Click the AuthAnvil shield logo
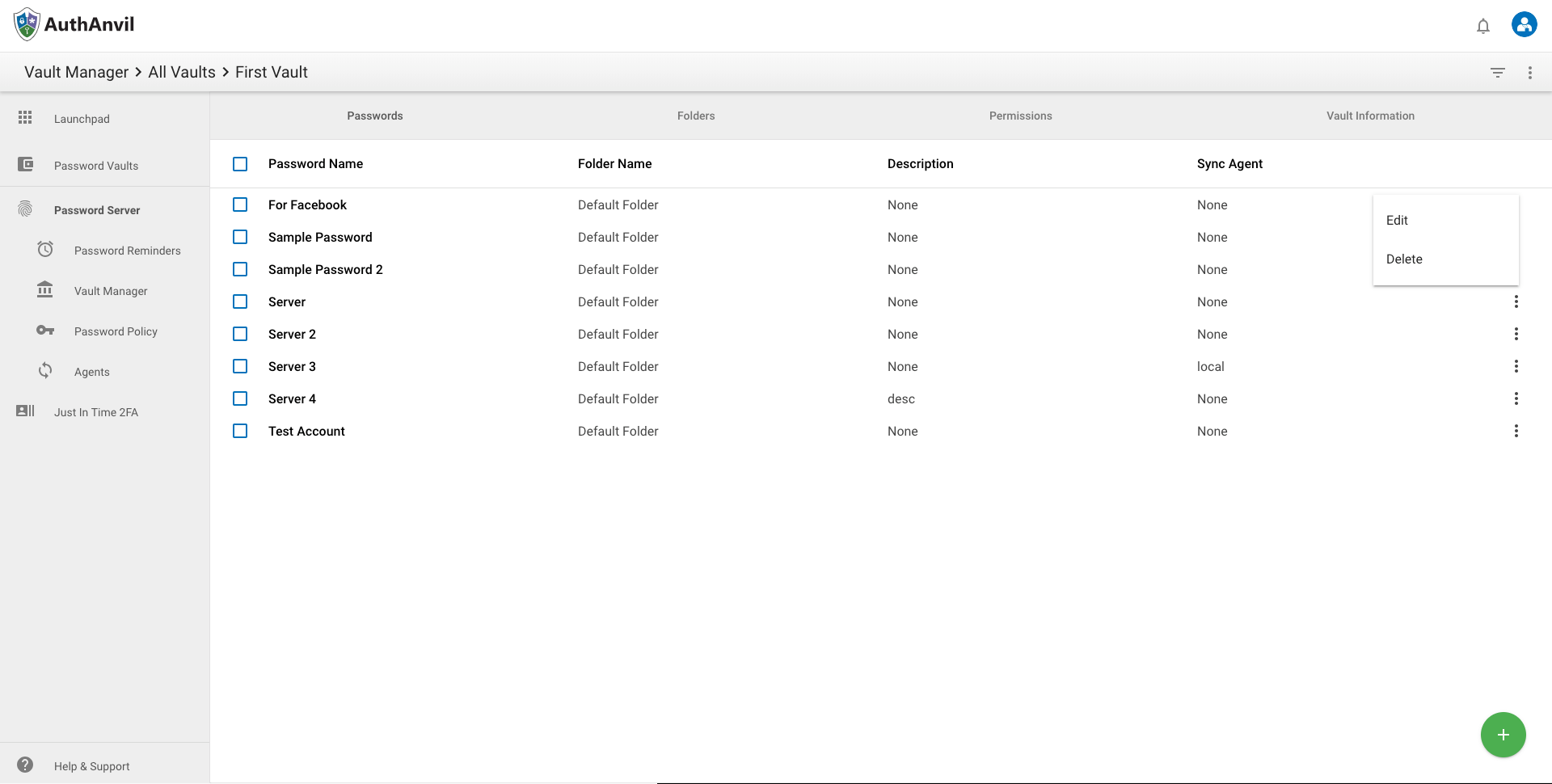 27,24
